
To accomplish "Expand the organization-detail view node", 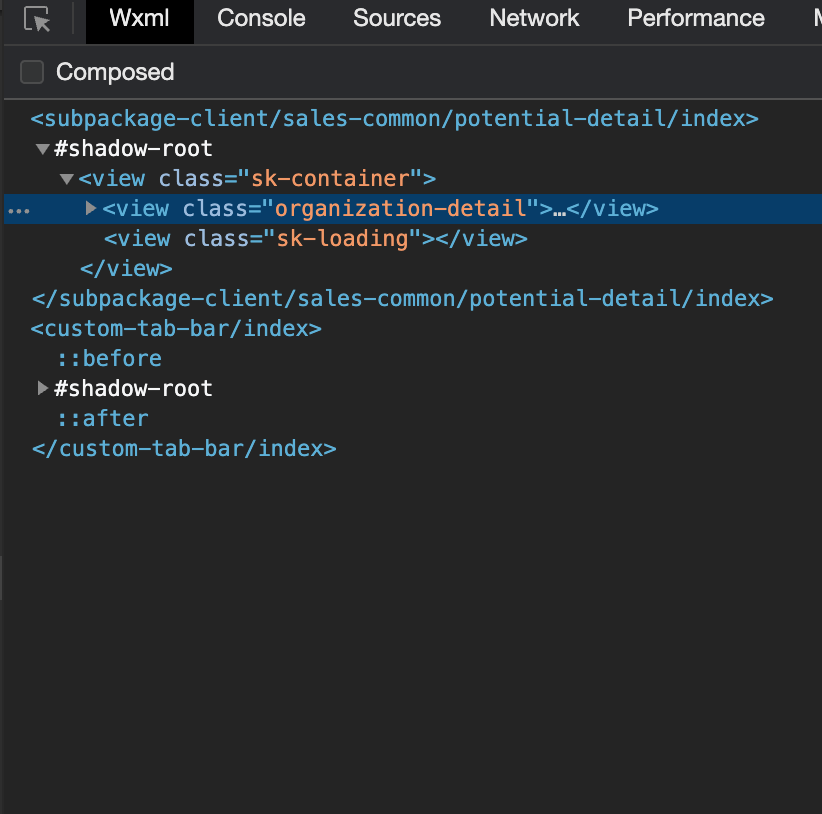I will (91, 209).
